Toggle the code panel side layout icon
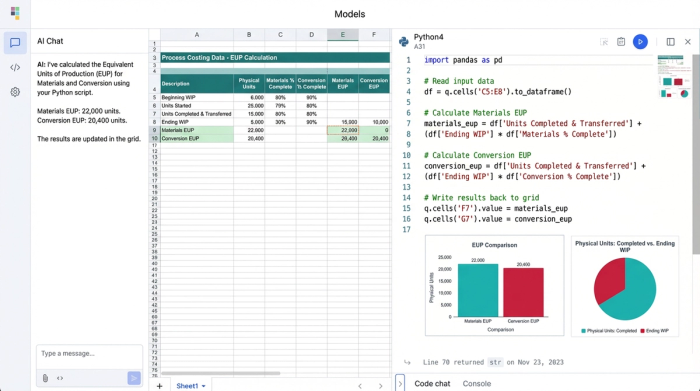This screenshot has width=700, height=391. coord(671,42)
